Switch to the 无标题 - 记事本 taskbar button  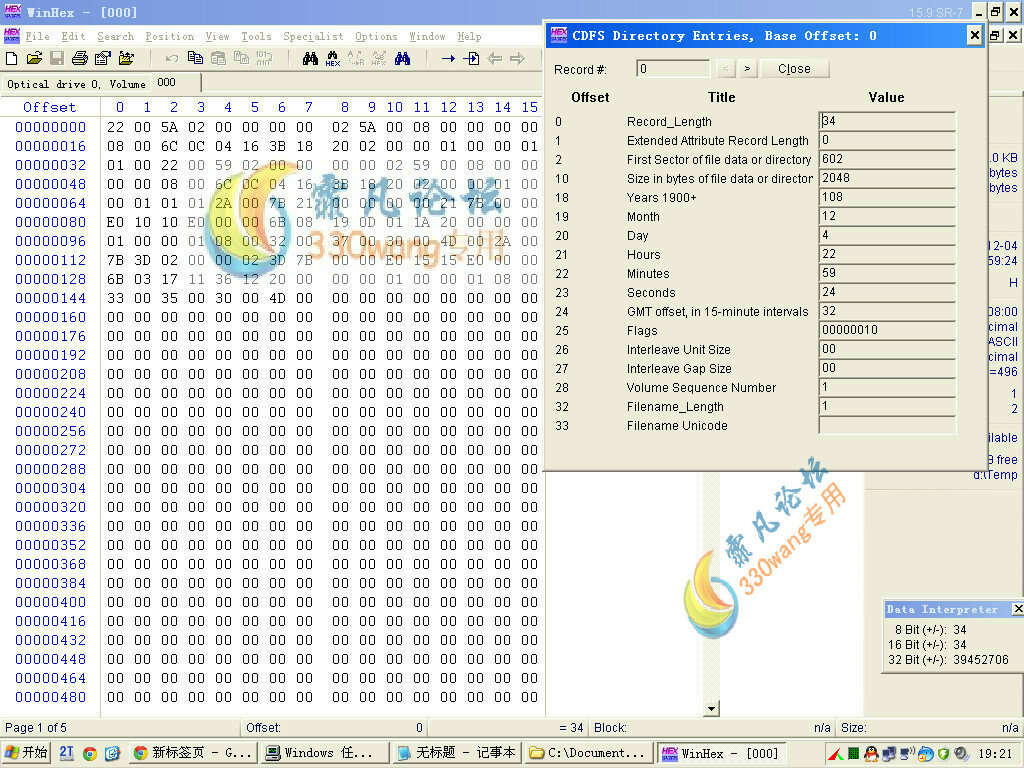[x=457, y=753]
